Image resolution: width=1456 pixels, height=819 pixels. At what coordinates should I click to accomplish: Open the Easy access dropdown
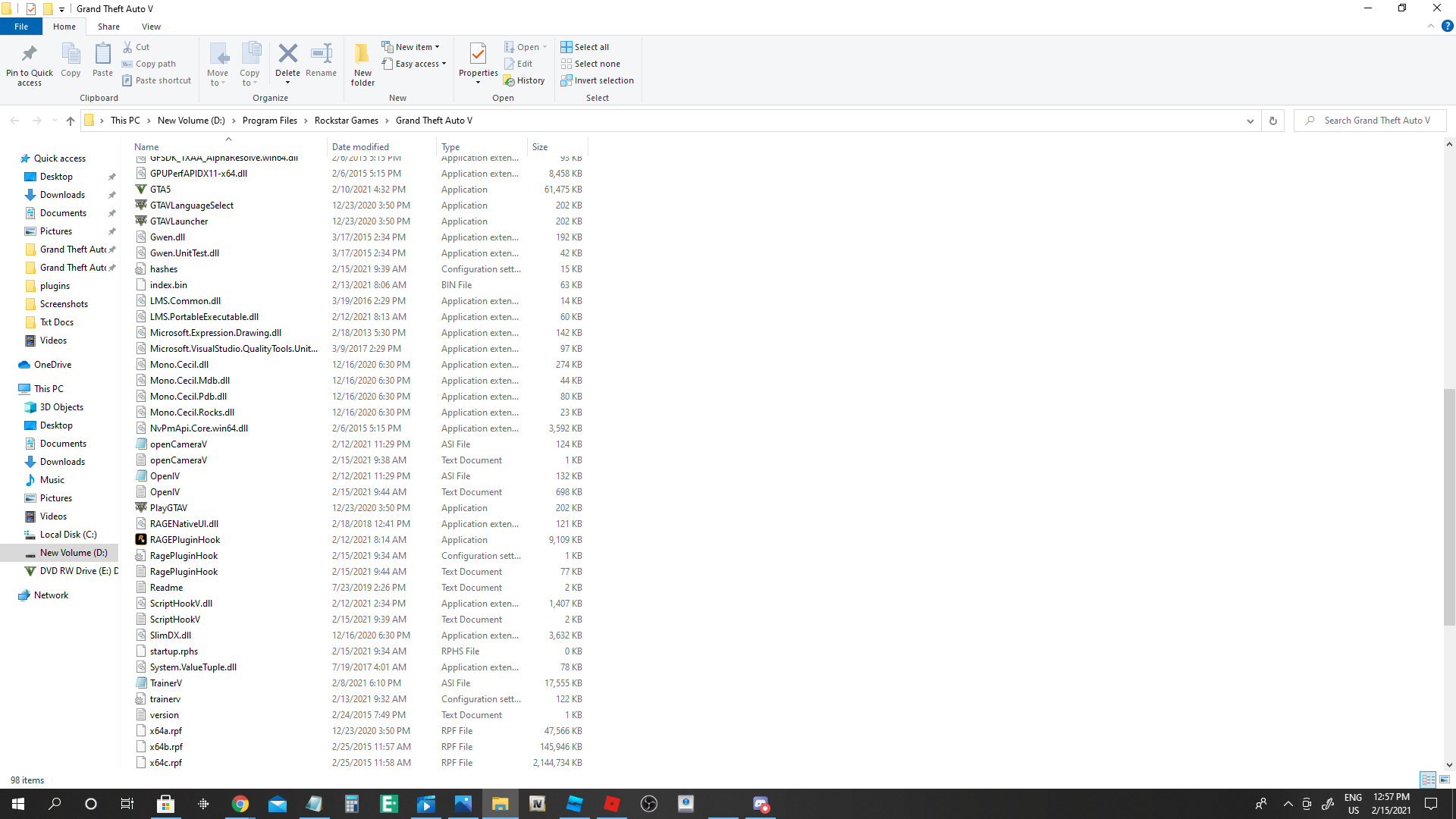coord(414,64)
